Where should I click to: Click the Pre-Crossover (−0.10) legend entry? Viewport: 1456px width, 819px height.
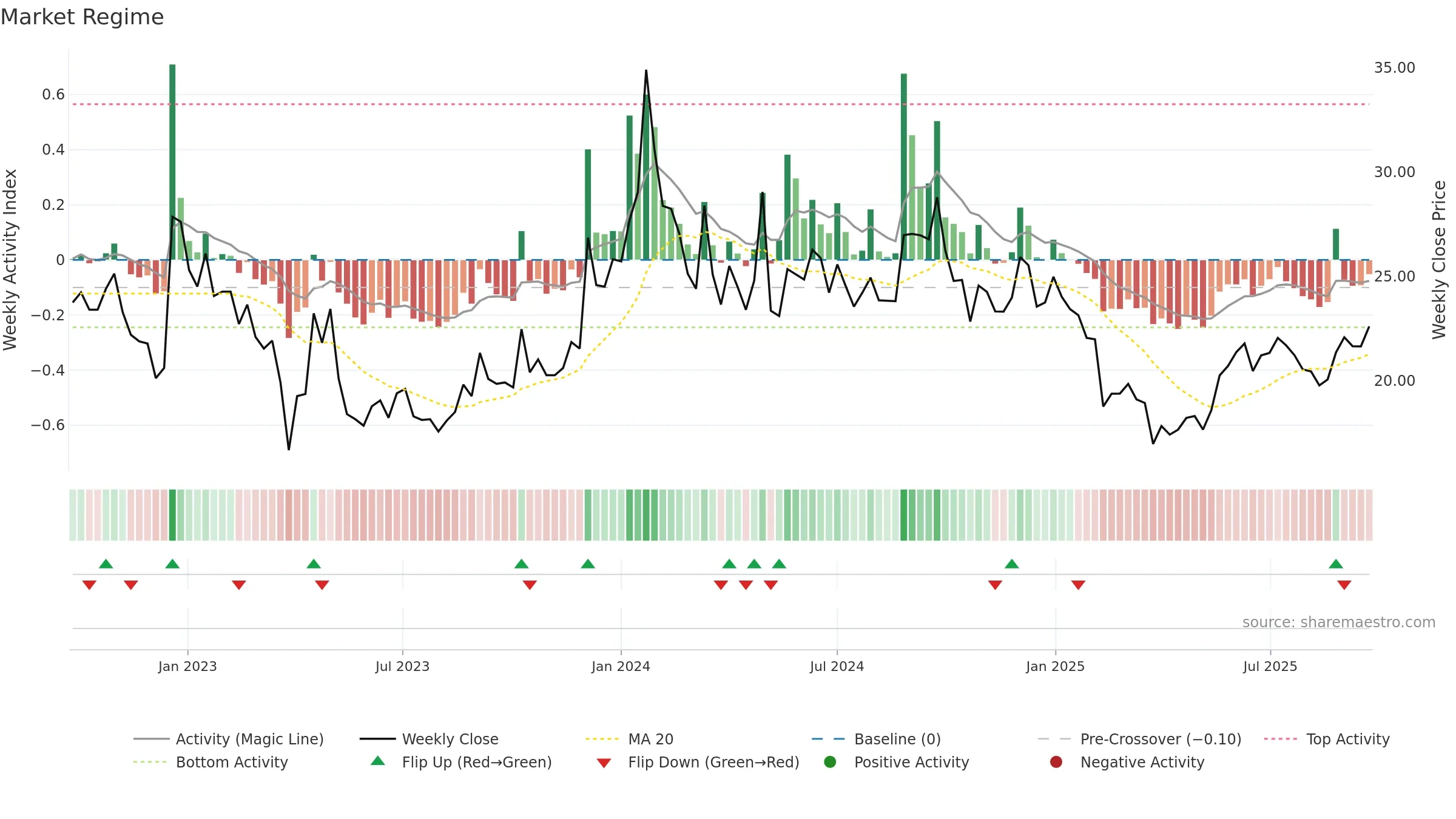click(1140, 739)
